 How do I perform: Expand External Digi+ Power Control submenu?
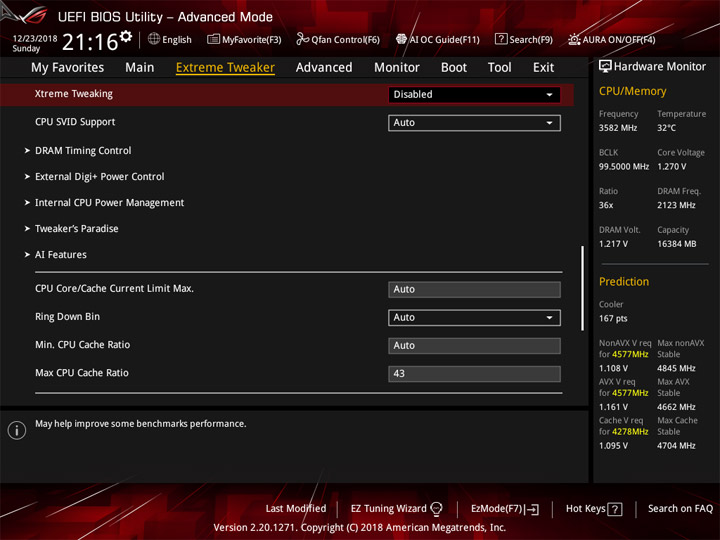[x=100, y=177]
